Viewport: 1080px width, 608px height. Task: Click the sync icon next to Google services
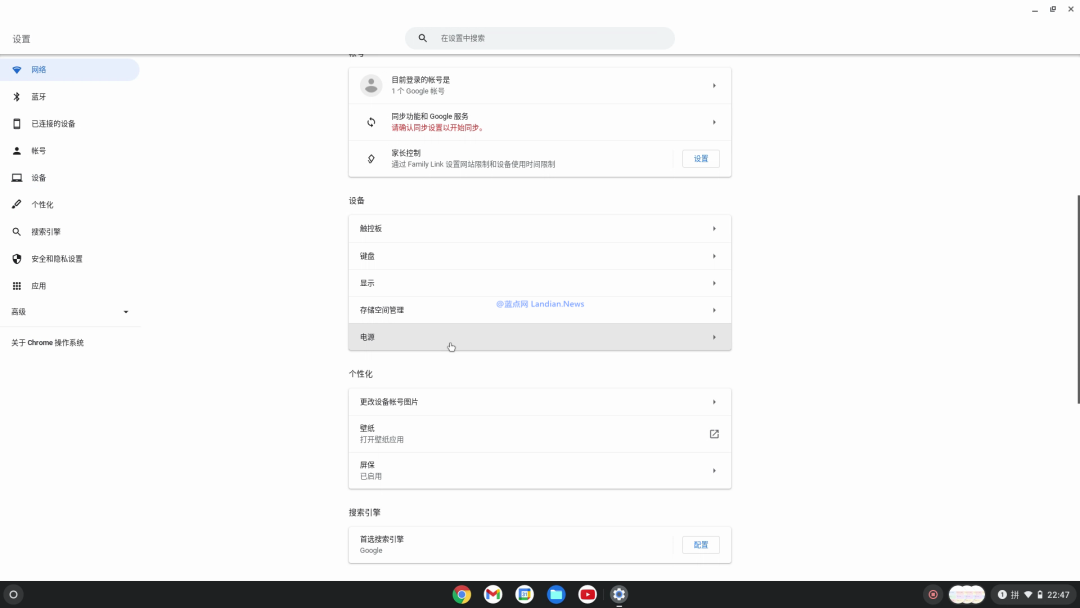click(x=370, y=121)
